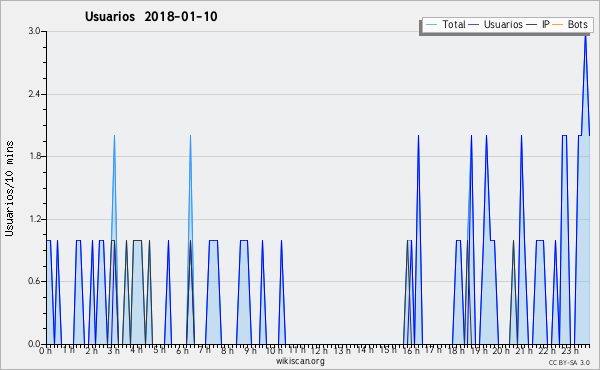This screenshot has width=600, height=370.
Task: Click the 0.0 y-axis value
Action: click(34, 344)
